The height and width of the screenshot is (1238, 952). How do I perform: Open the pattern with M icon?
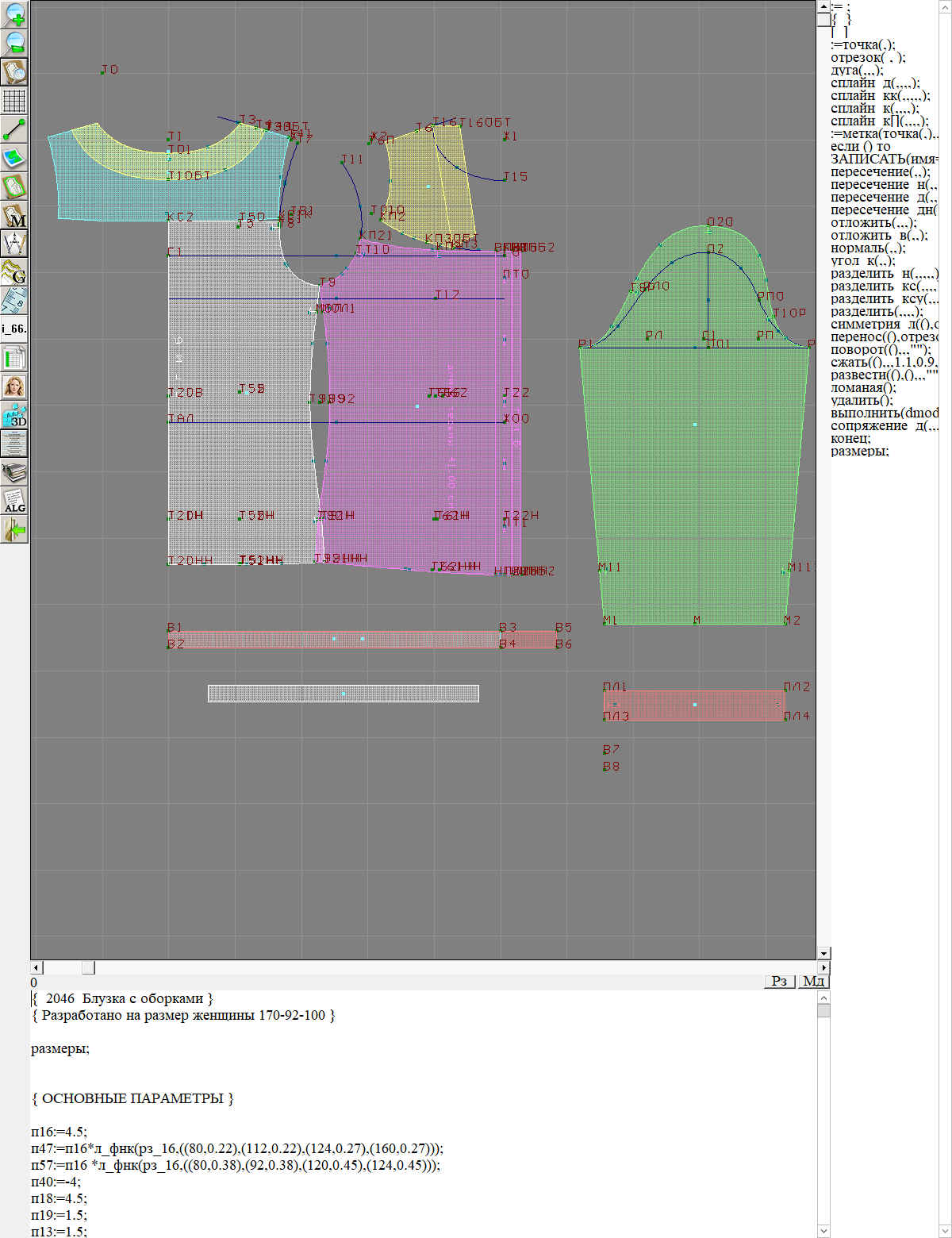pyautogui.click(x=14, y=215)
